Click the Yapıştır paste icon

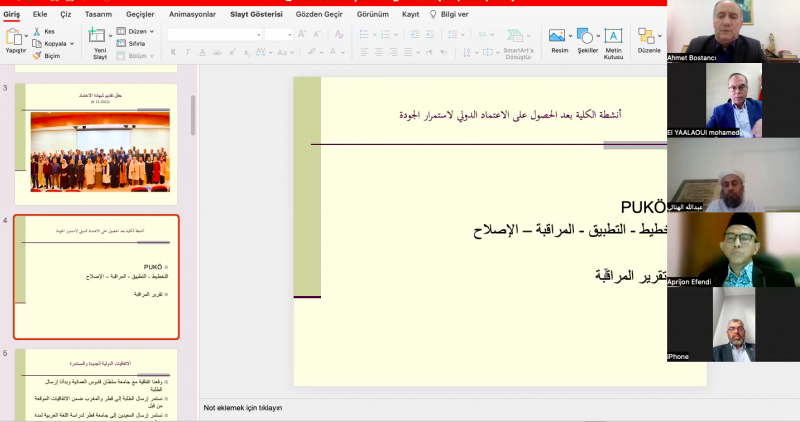[14, 38]
